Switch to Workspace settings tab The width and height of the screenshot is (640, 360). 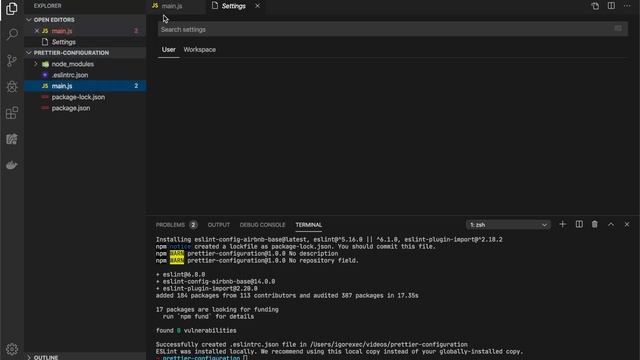200,49
